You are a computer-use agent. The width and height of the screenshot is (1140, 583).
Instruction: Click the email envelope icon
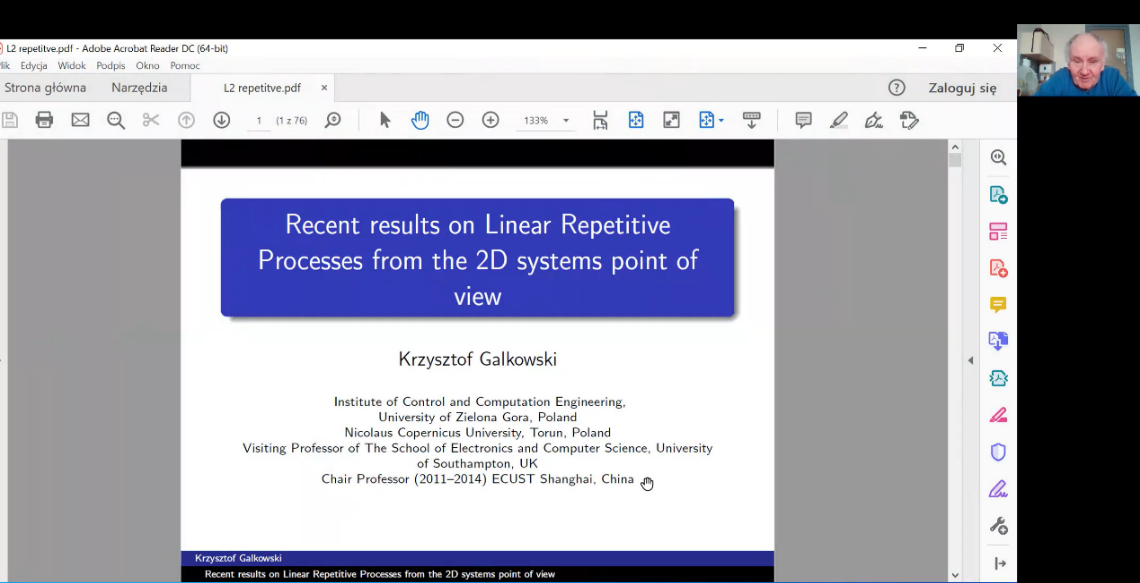tap(80, 120)
